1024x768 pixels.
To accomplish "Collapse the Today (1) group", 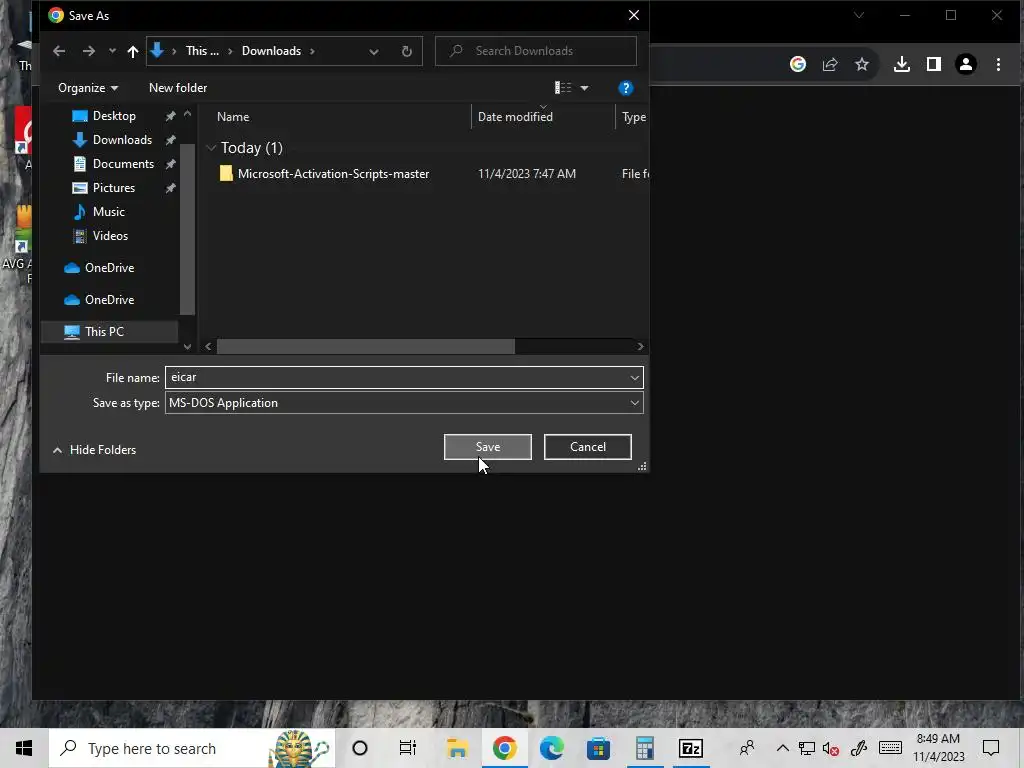I will pyautogui.click(x=211, y=148).
